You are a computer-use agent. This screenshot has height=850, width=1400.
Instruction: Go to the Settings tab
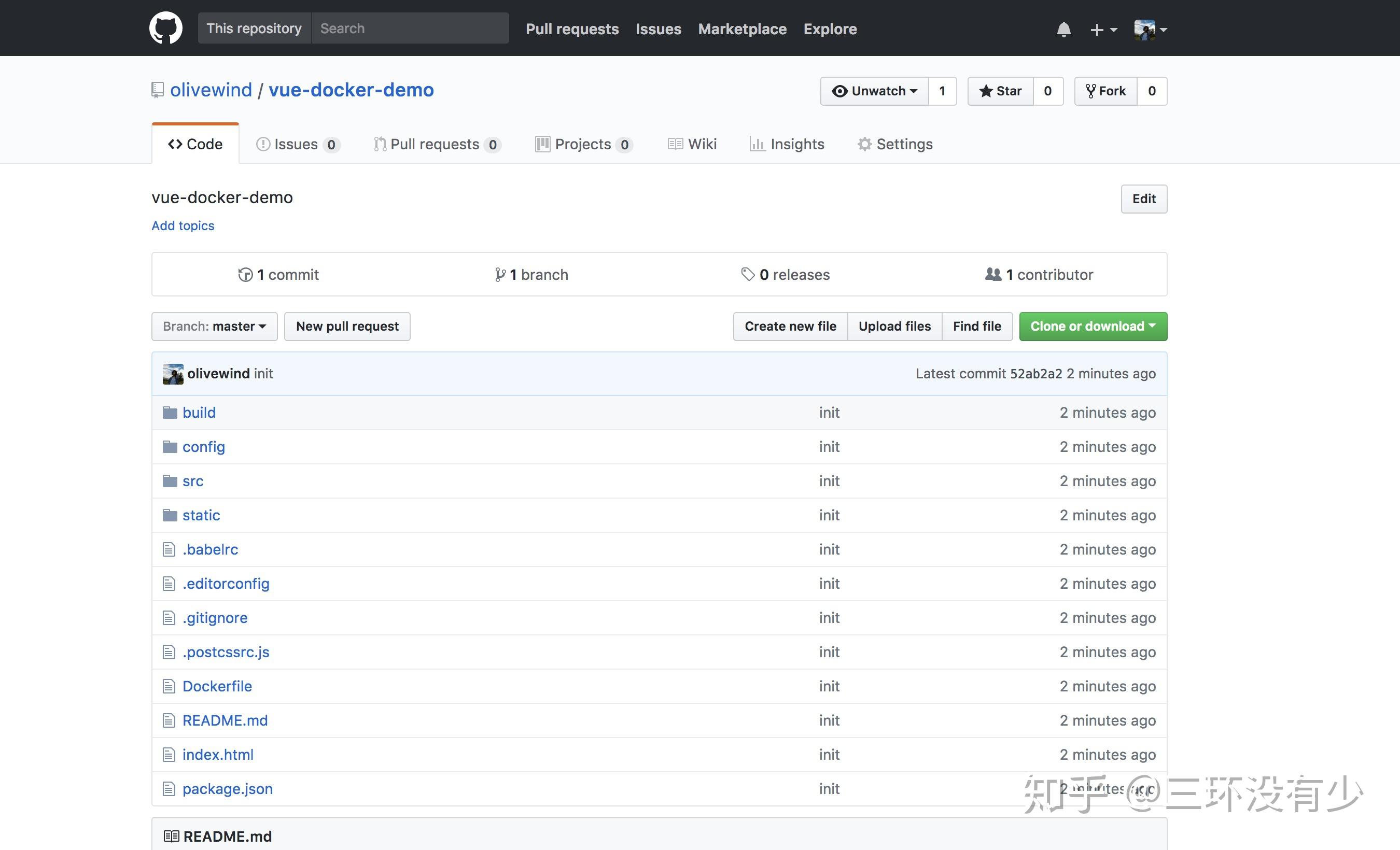(895, 144)
